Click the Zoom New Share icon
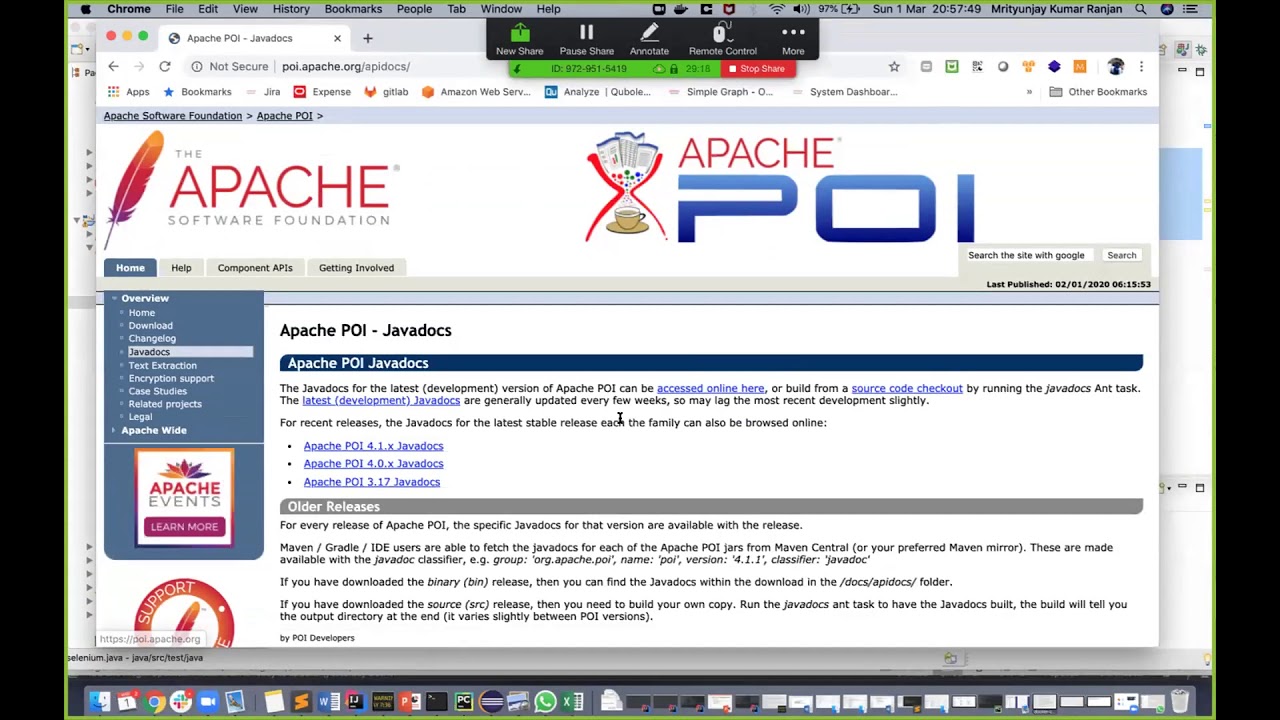Screen dimensions: 1280x720 pos(519,34)
